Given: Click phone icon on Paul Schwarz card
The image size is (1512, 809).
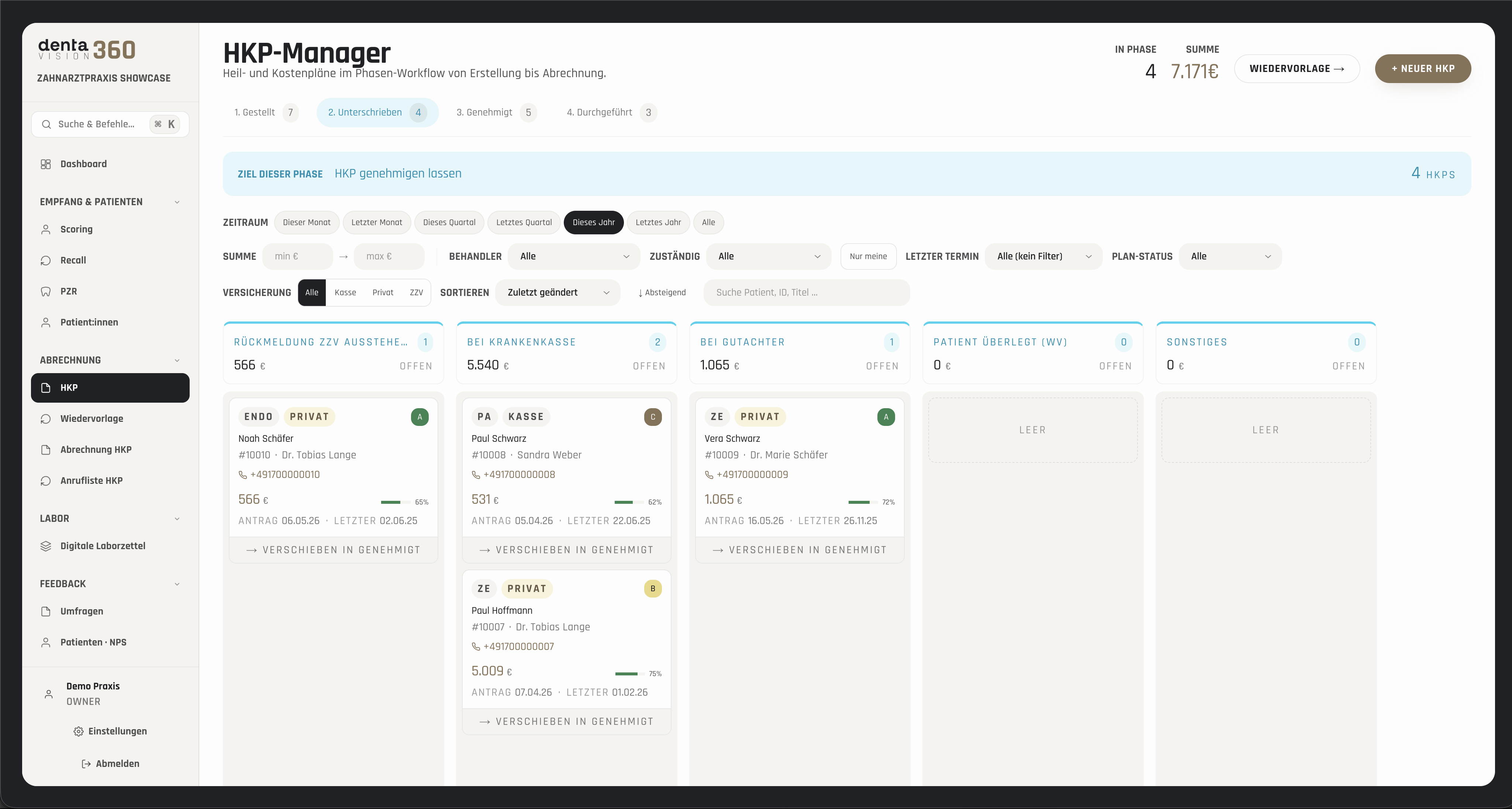Looking at the screenshot, I should (x=476, y=475).
